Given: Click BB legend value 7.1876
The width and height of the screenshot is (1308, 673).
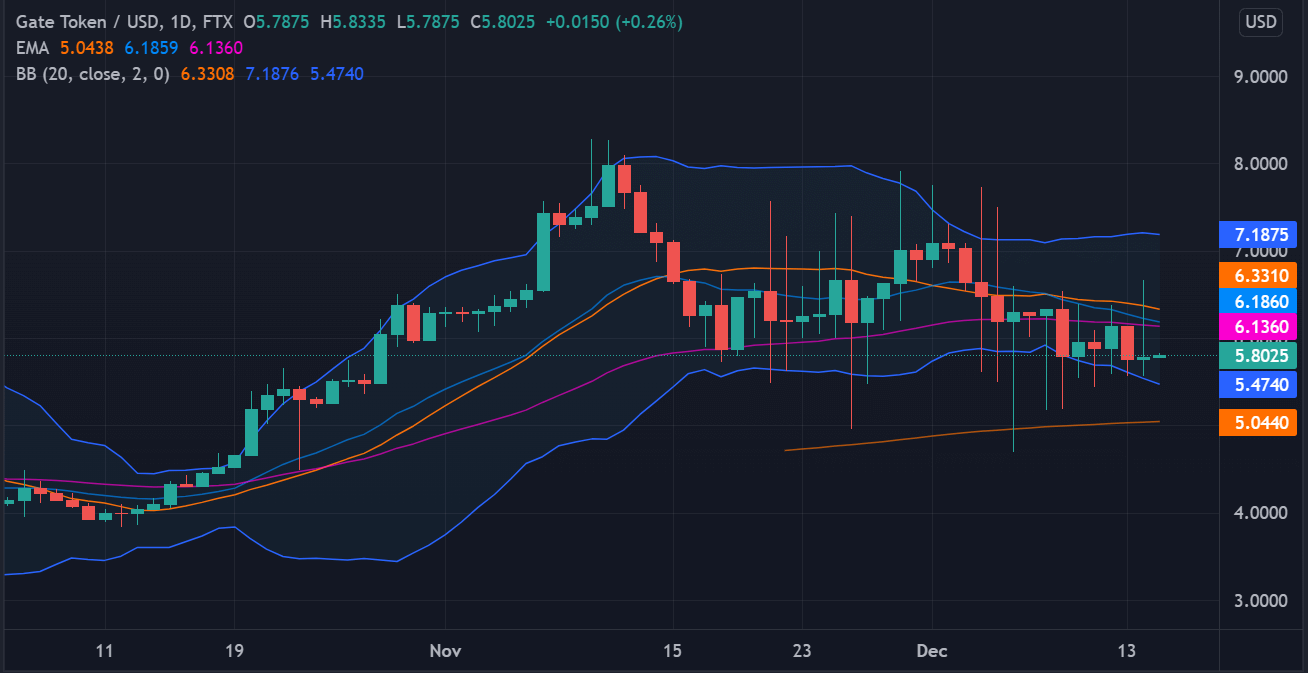Looking at the screenshot, I should tap(272, 73).
